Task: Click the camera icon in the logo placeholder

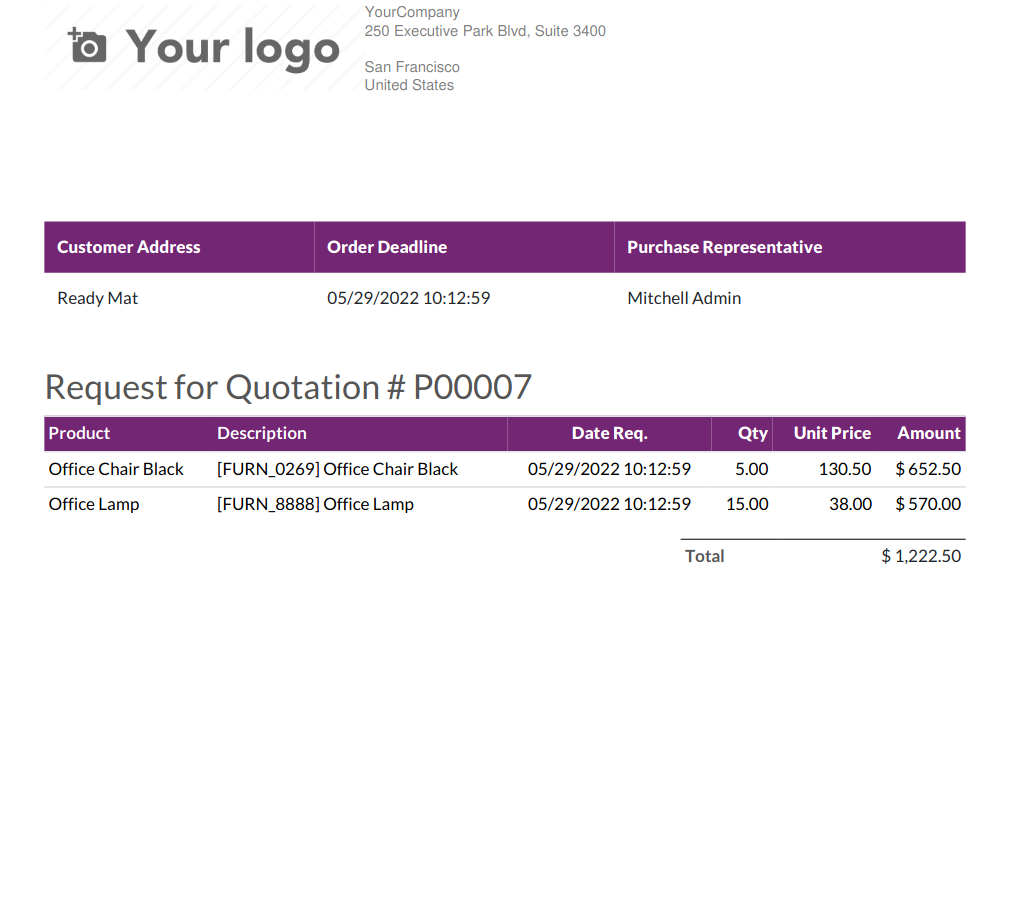Action: [87, 46]
